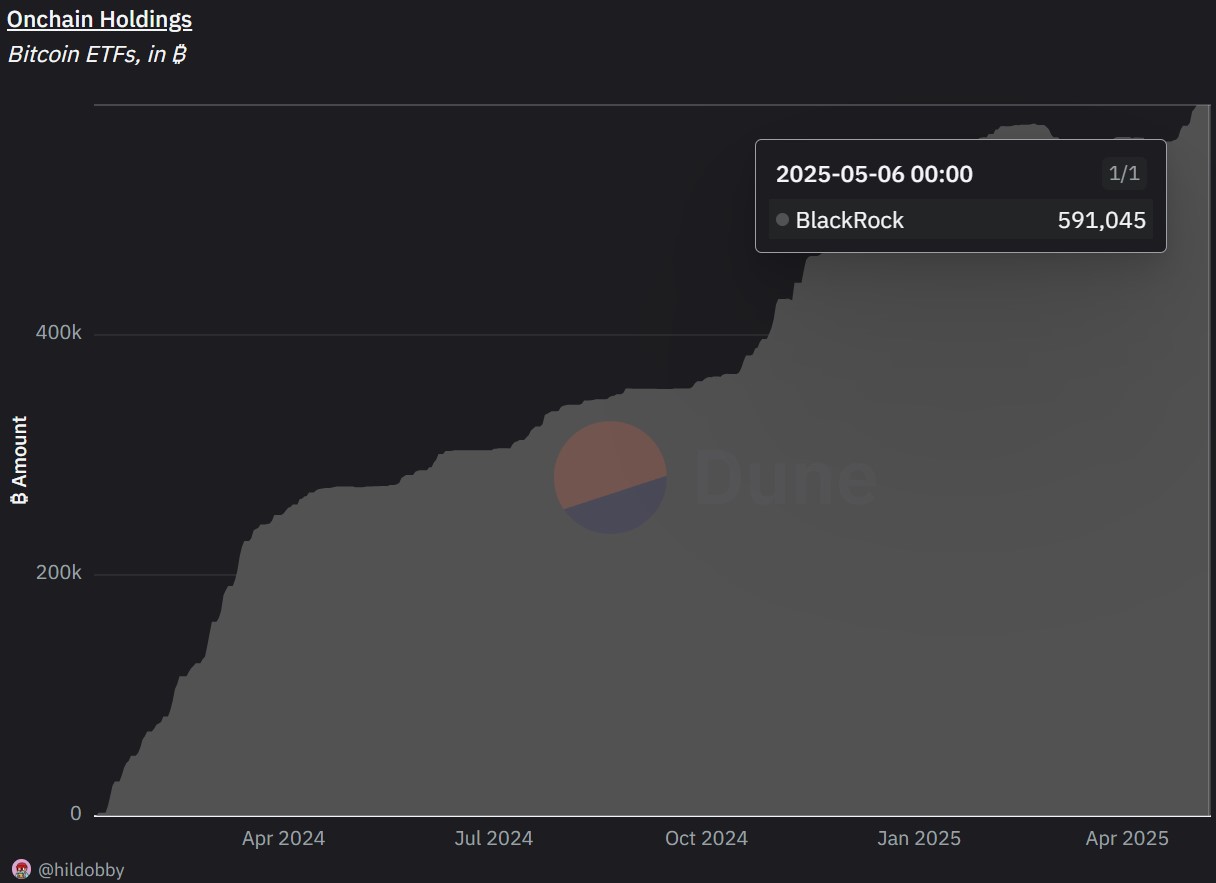Click the 1/1 page indicator in tooltip
Image resolution: width=1216 pixels, height=883 pixels.
point(1123,174)
